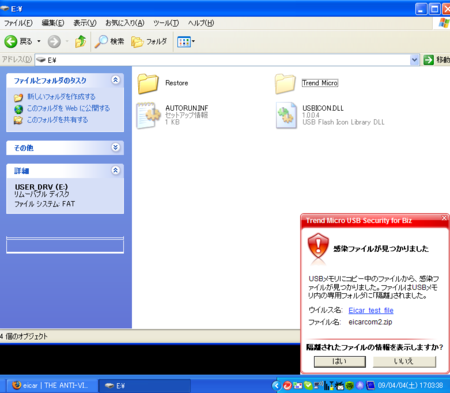Click the status bar object count text
The width and height of the screenshot is (450, 393).
tap(24, 336)
